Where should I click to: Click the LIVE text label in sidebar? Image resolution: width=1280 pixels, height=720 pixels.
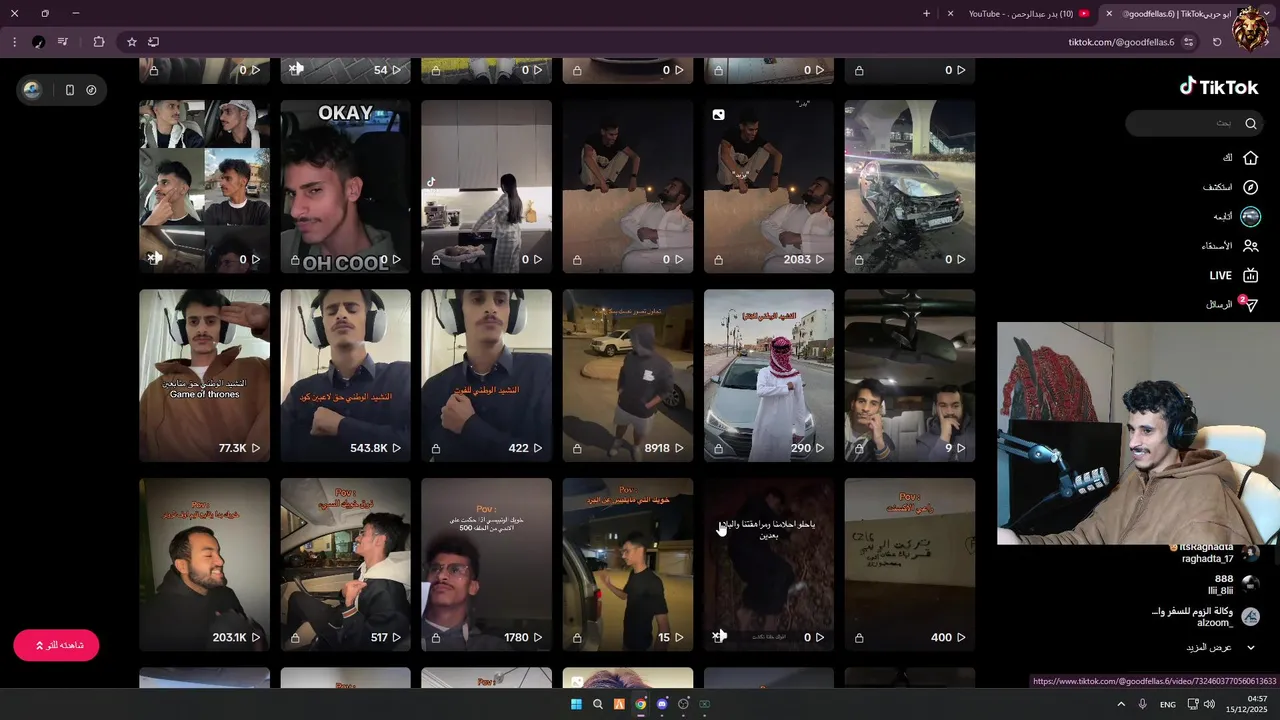click(1220, 276)
